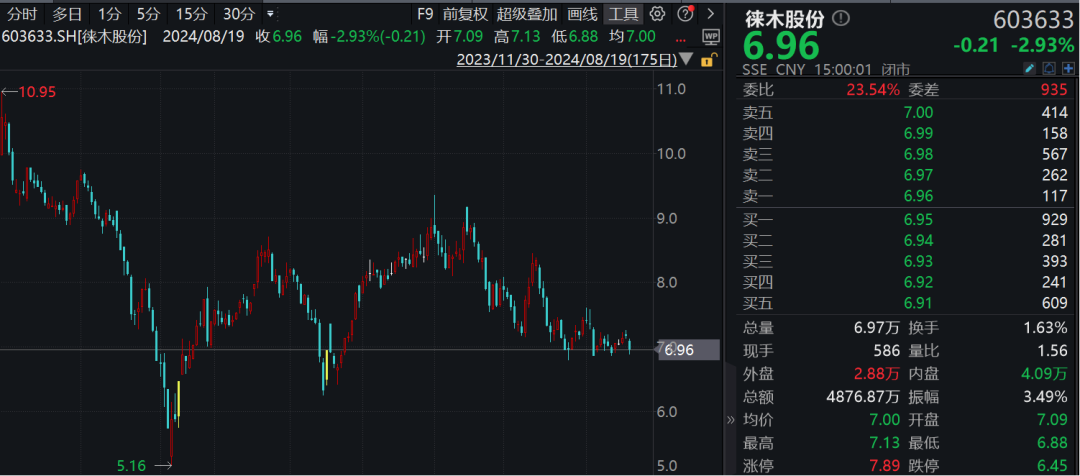Click 卖四 ask price 6.99
The image size is (1080, 476).
920,133
